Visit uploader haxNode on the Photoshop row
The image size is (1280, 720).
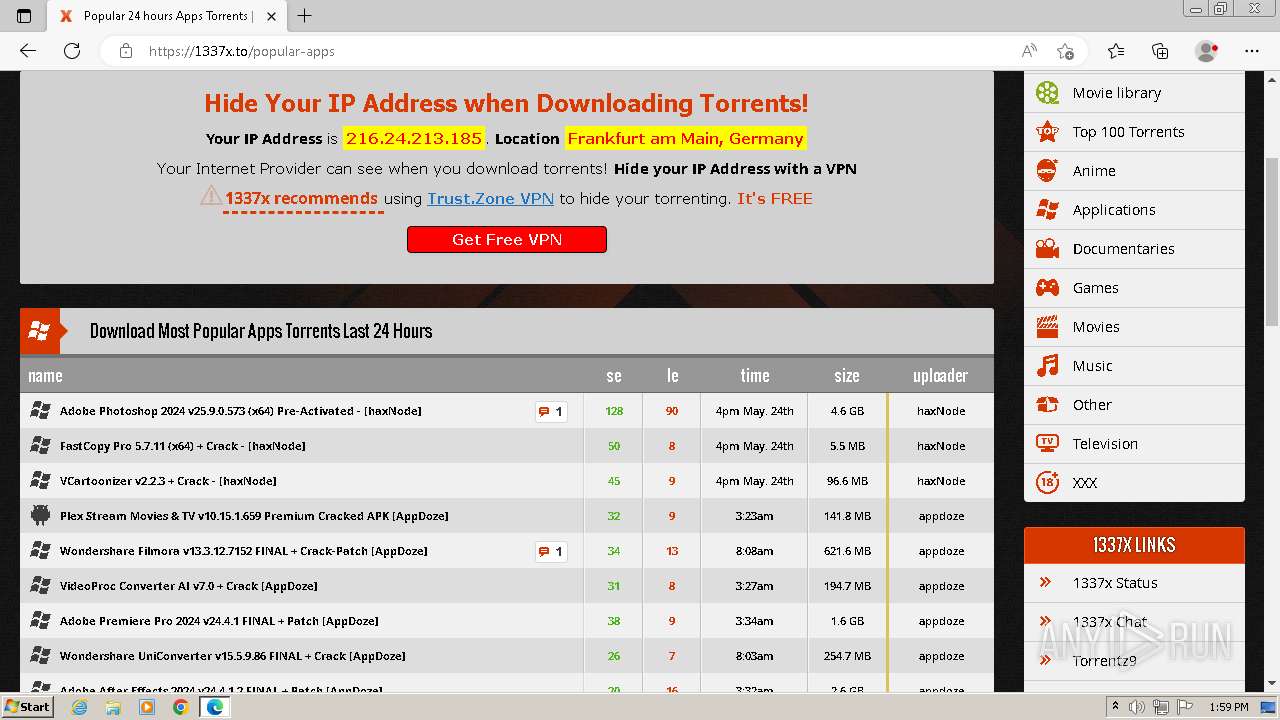(941, 411)
